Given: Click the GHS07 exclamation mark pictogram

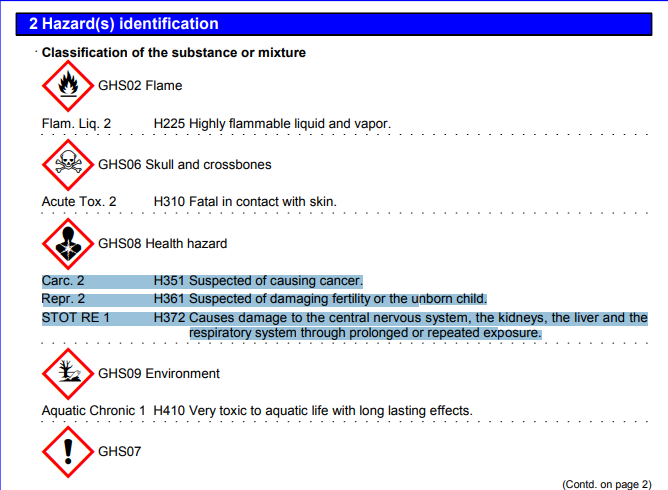Looking at the screenshot, I should click(68, 451).
